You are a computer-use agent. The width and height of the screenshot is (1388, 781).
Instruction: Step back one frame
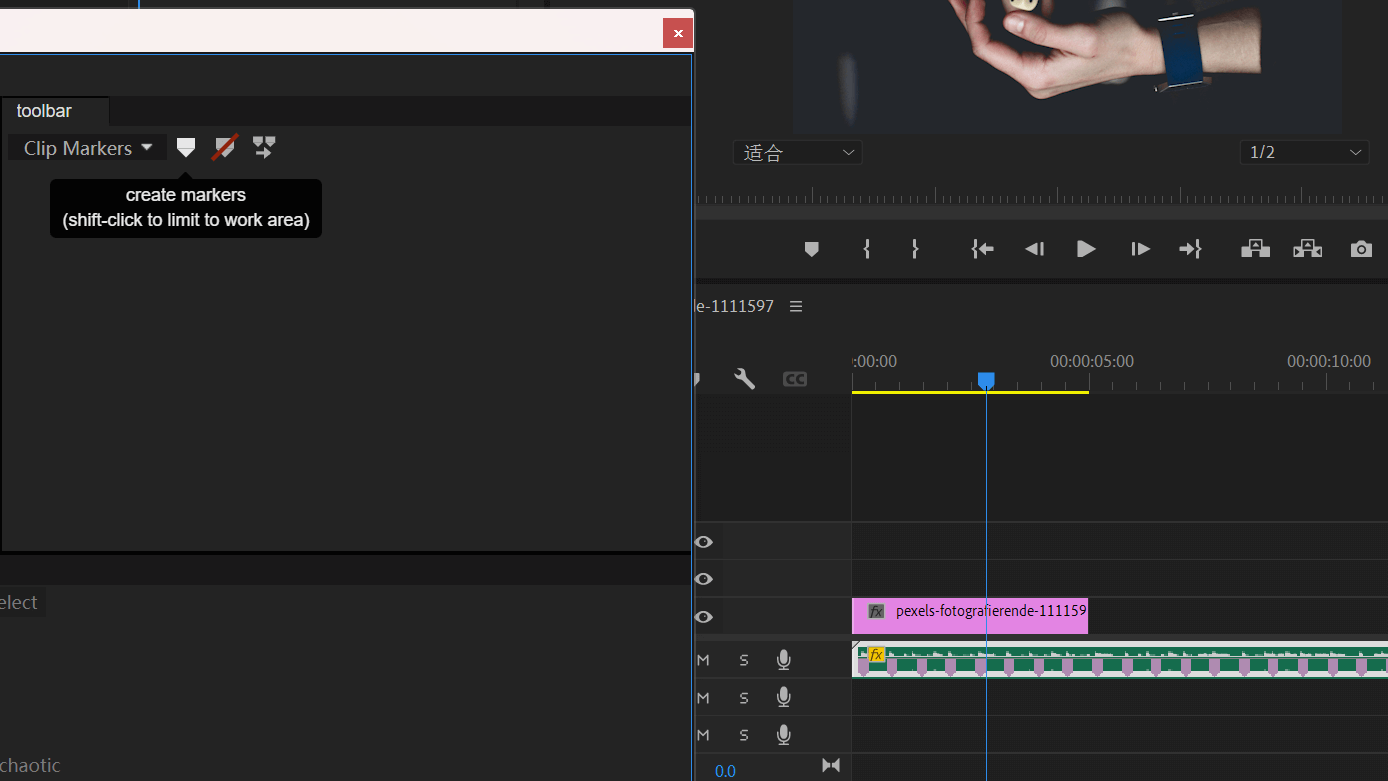pos(1035,249)
